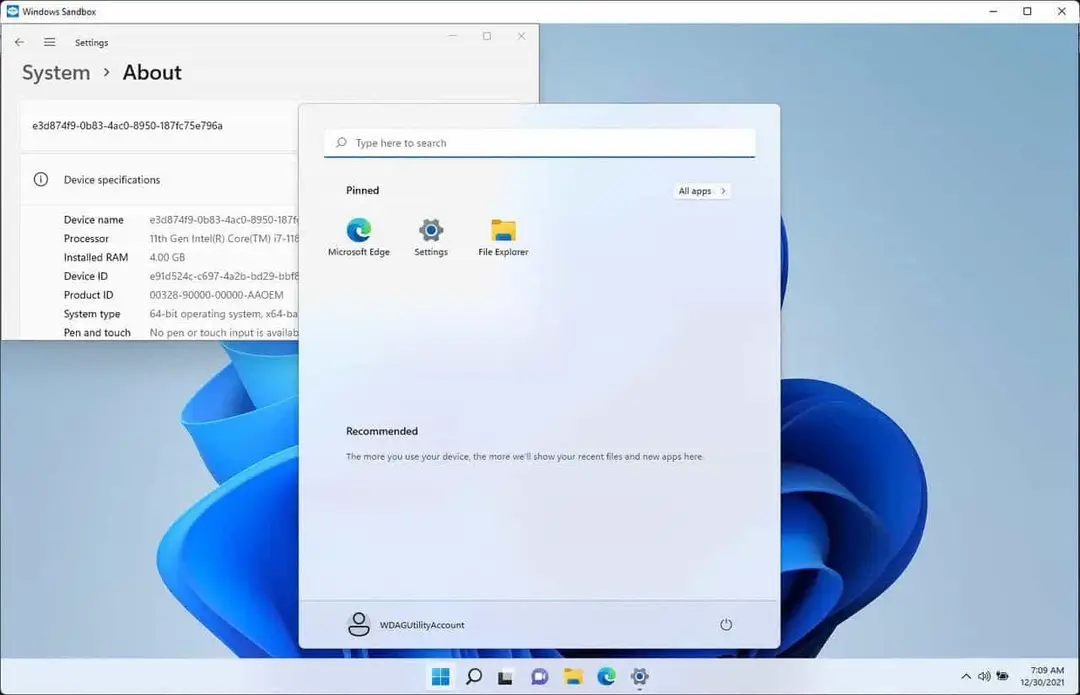Select the Processor row label

click(x=86, y=238)
